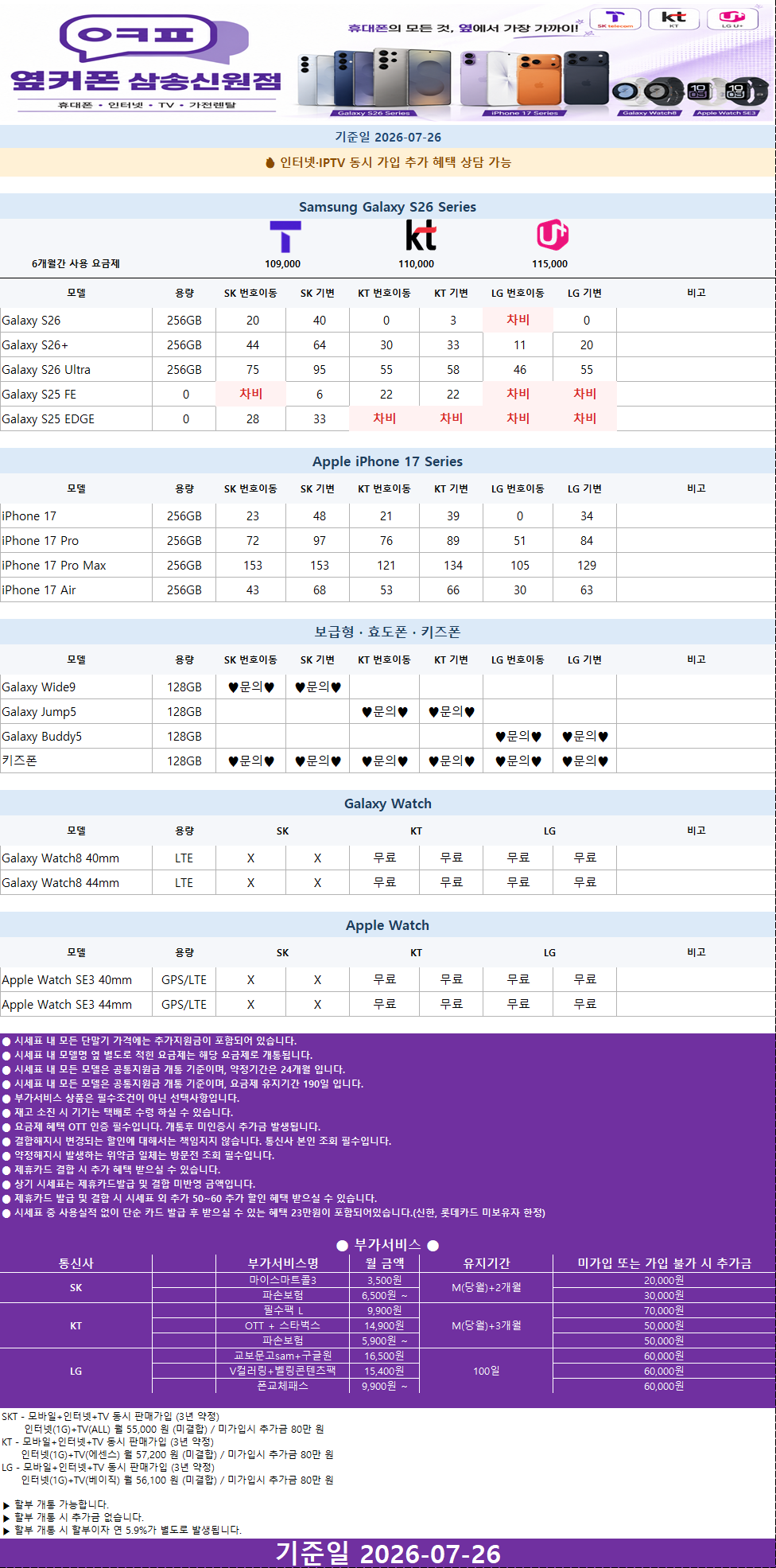This screenshot has height=1568, width=776.
Task: Click LG 번호이동 ♥문의♥ cell for Galaxy Buddy5
Action: click(x=518, y=737)
